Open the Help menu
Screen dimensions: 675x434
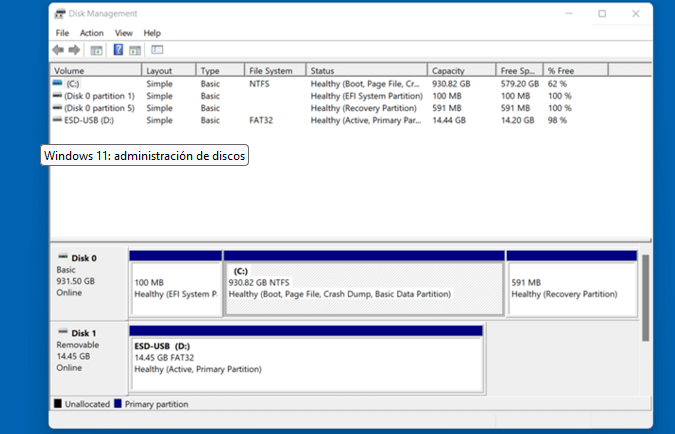point(152,33)
